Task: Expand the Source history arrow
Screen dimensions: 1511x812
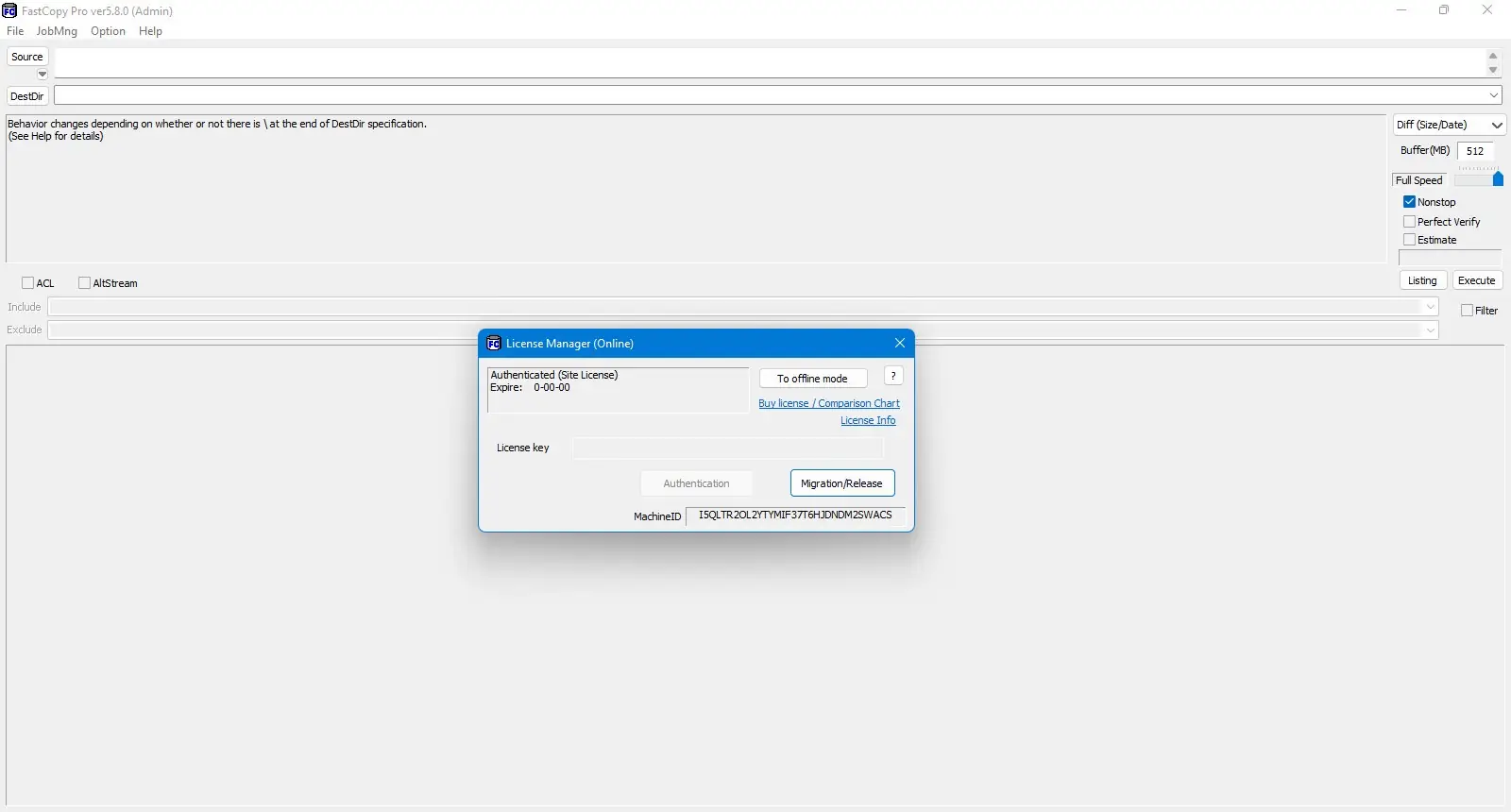Action: click(42, 74)
